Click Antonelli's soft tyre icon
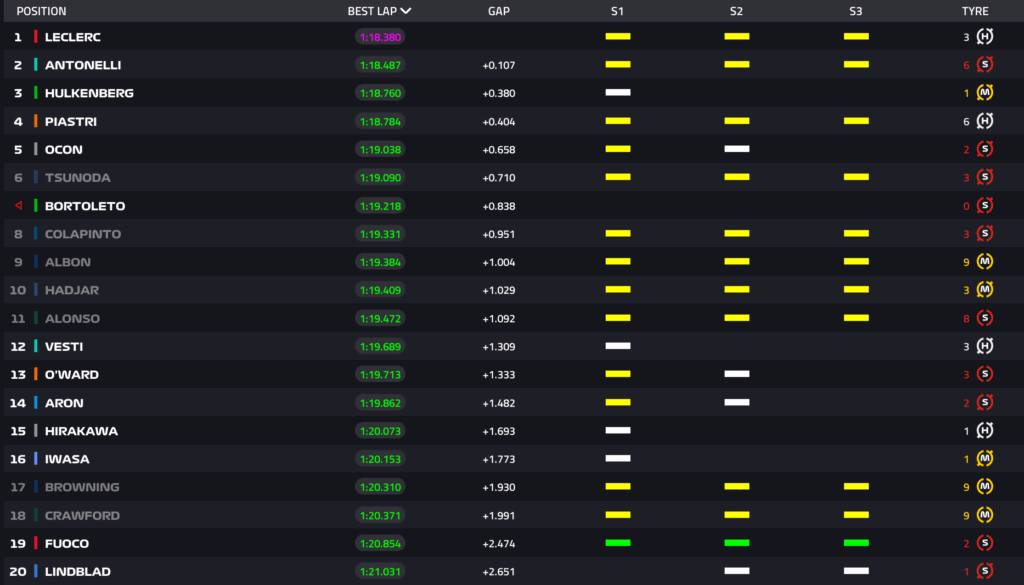This screenshot has width=1024, height=585. click(985, 65)
